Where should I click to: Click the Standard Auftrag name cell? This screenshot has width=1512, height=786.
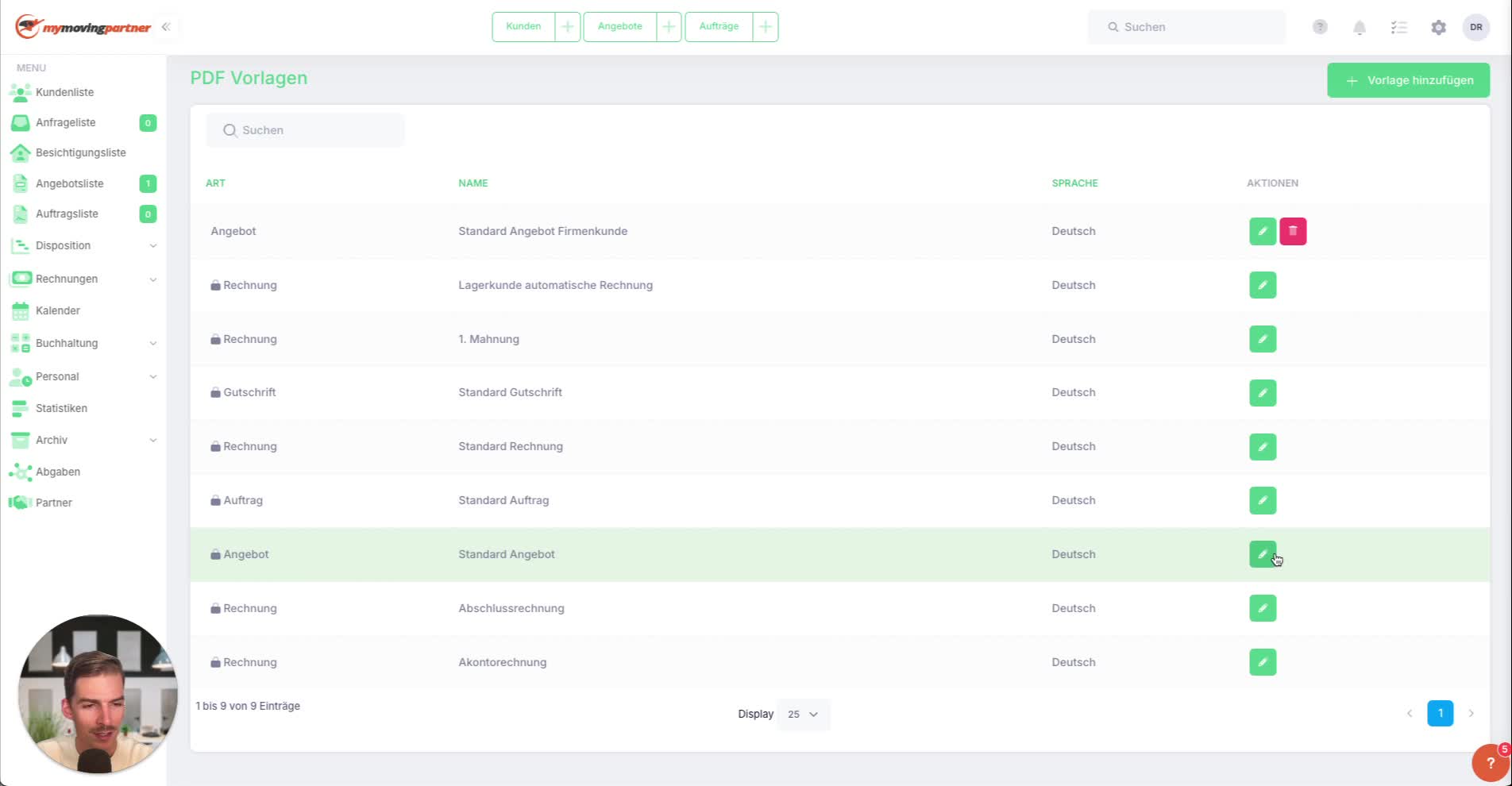tap(503, 500)
